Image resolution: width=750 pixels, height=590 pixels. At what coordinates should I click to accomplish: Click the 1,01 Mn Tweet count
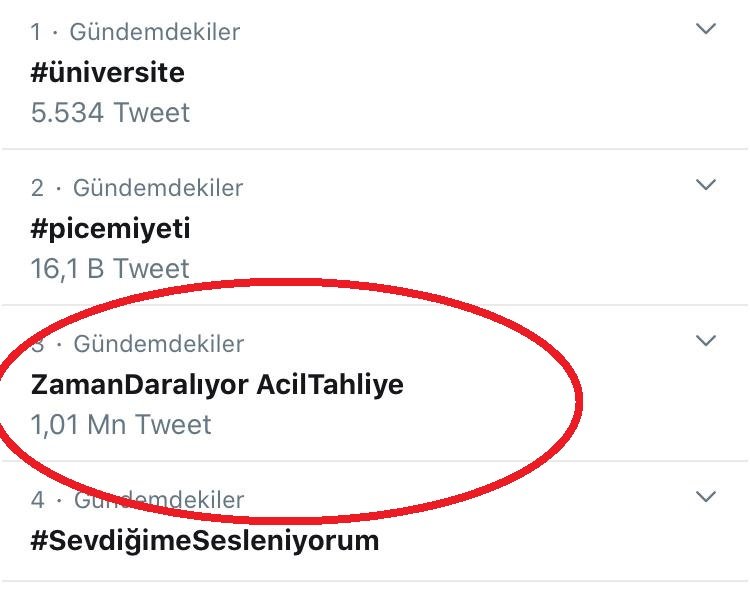point(121,424)
